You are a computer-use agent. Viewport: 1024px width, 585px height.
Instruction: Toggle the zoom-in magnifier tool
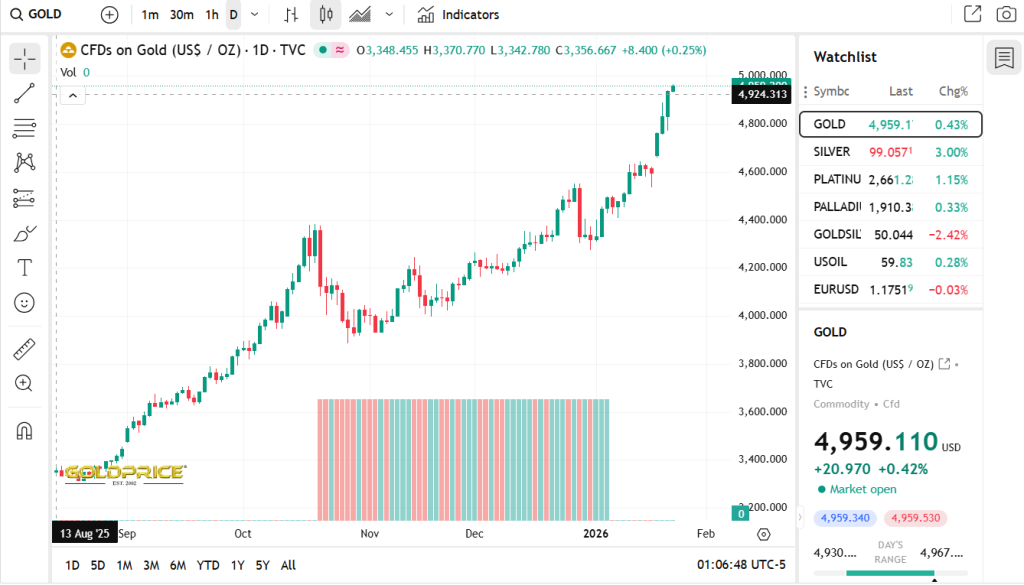24,383
